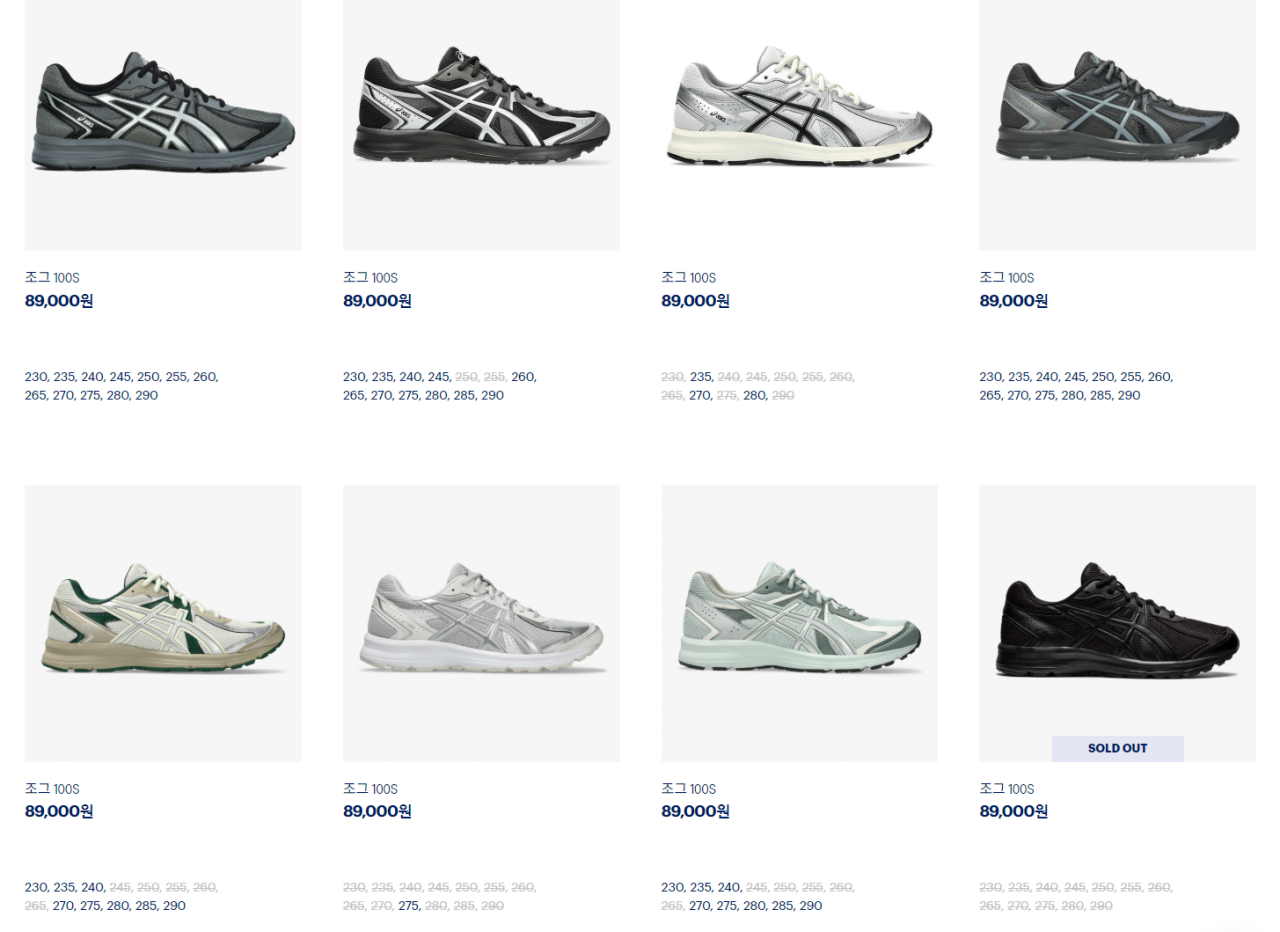Click the 89,000원 price under mint shoe

pyautogui.click(x=695, y=811)
